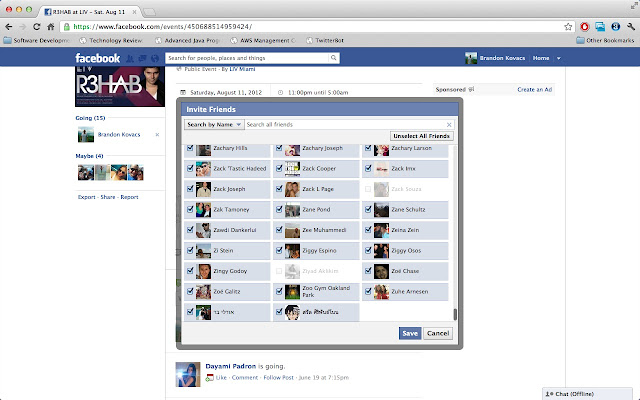Open a new browser tab
640x400 pixels.
coord(149,12)
